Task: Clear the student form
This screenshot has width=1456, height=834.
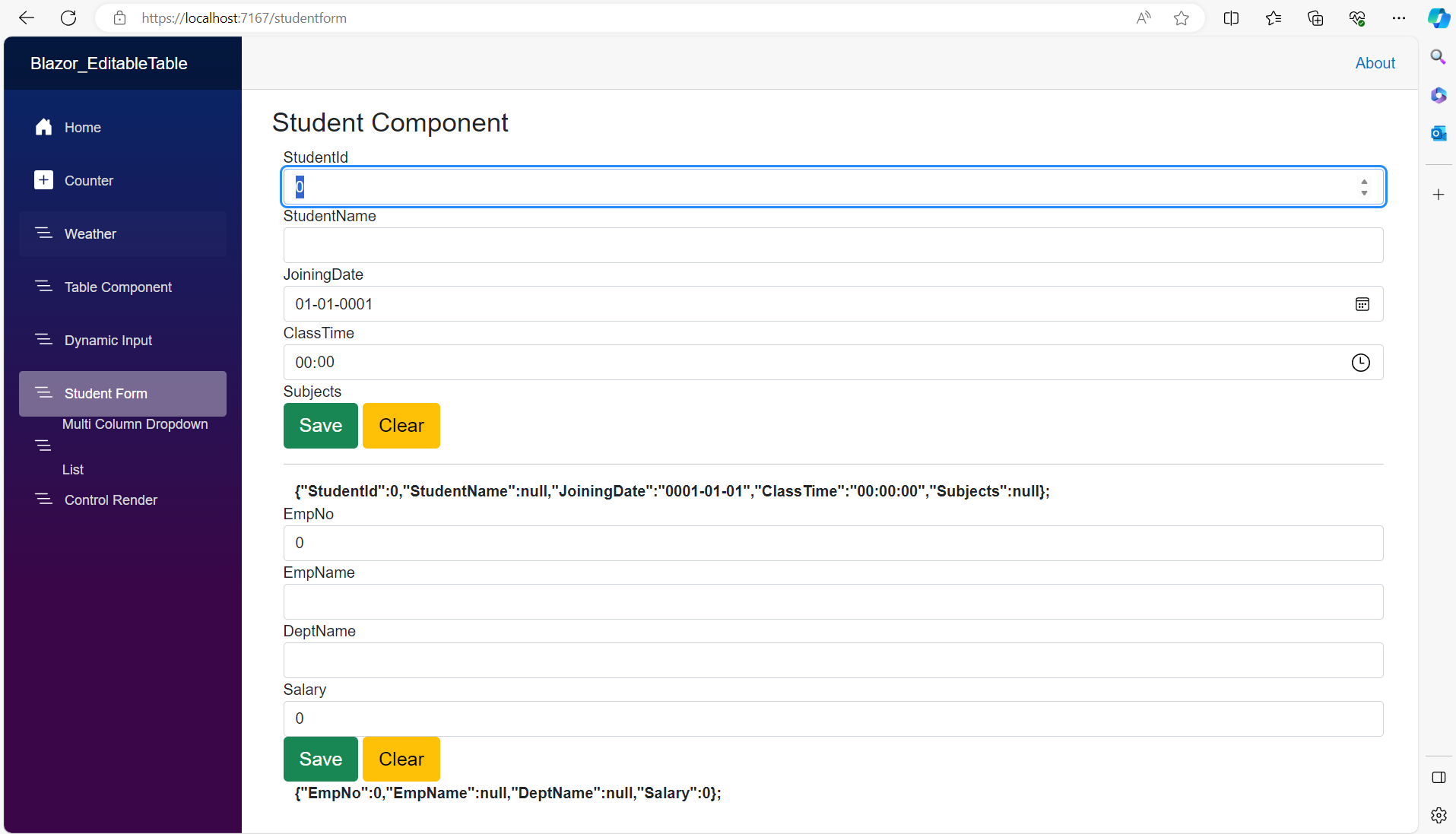Action: (x=401, y=426)
